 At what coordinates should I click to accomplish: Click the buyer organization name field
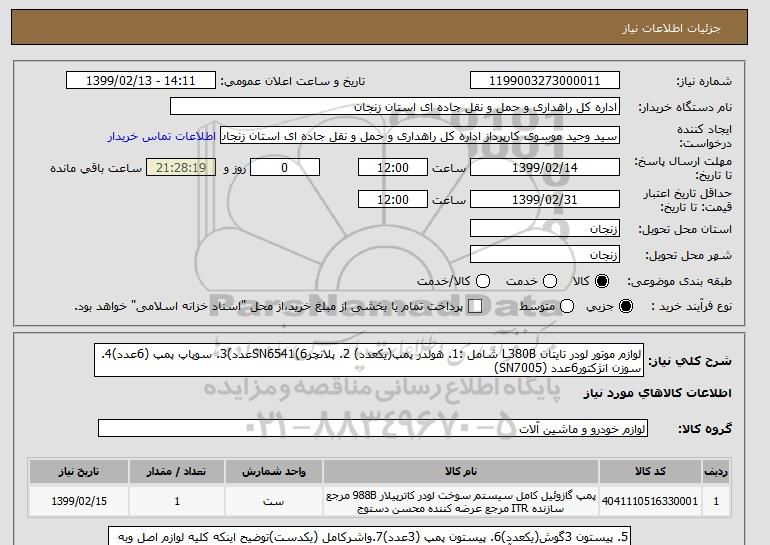(x=395, y=107)
